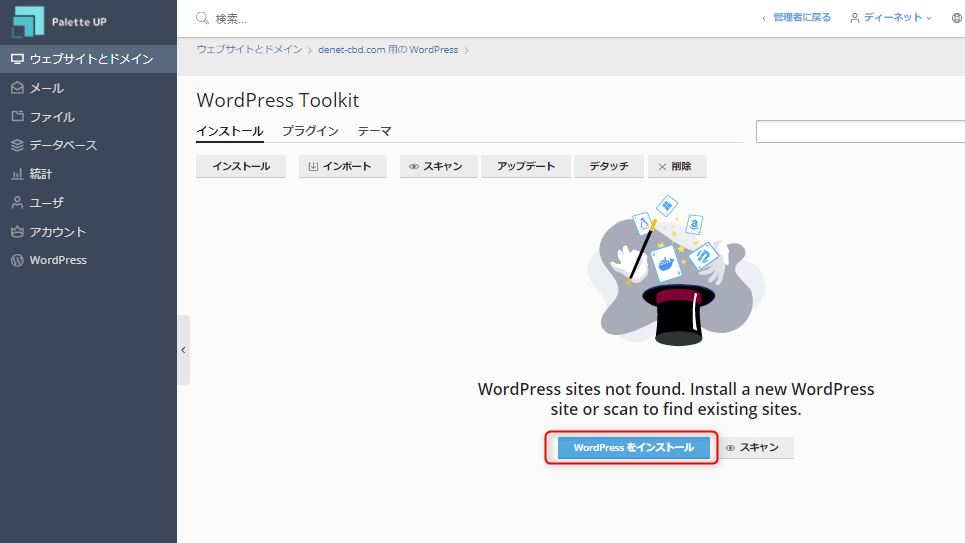Screen dimensions: 965x543
Task: Click the folder icon beside ファイル
Action: (x=17, y=116)
